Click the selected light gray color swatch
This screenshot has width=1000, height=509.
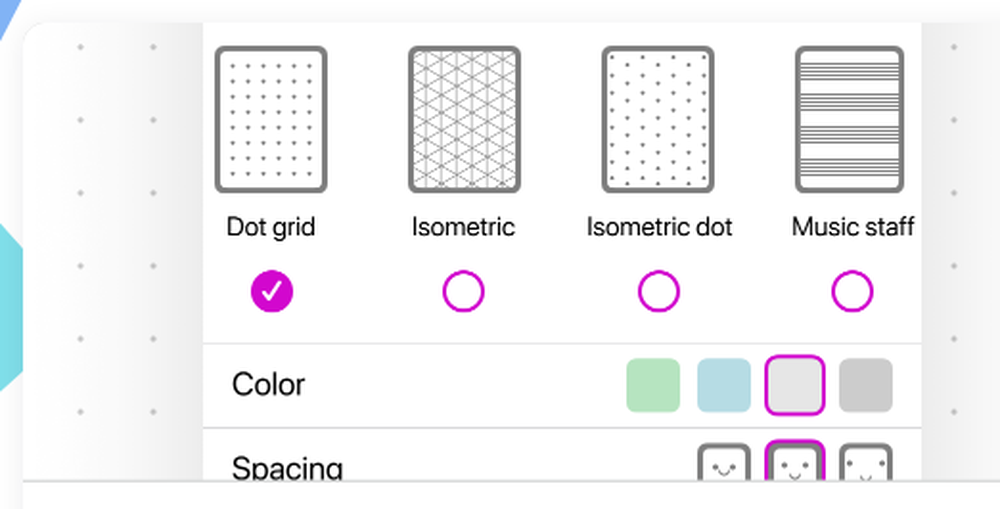[x=795, y=385]
